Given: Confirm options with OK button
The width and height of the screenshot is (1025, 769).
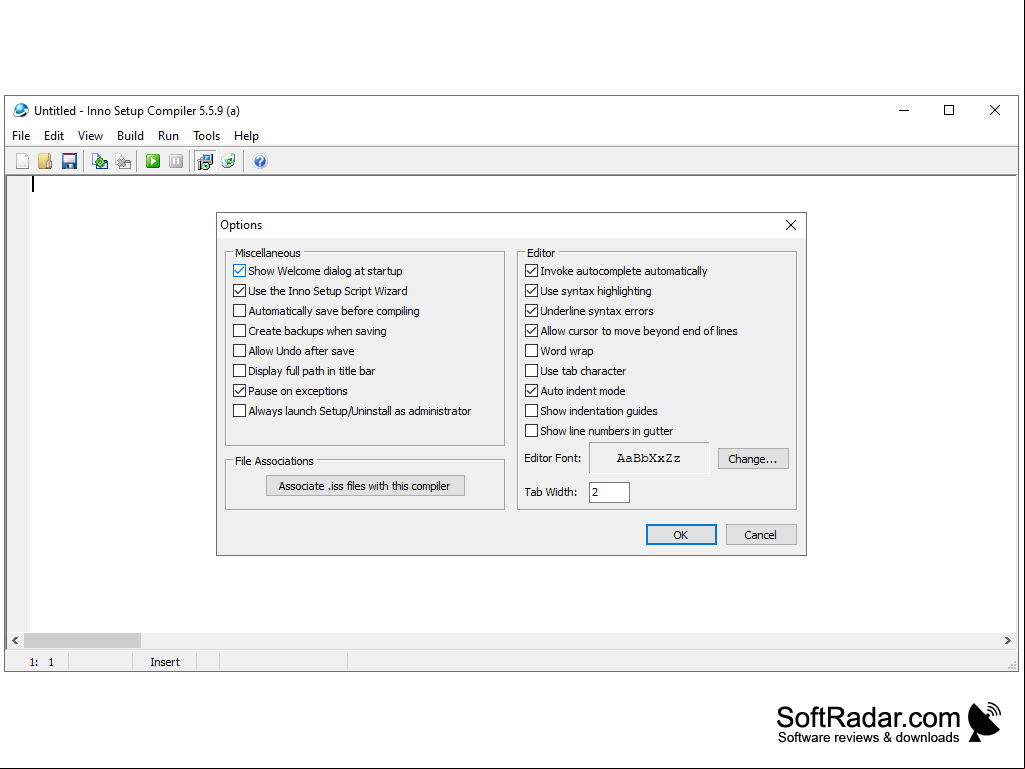Looking at the screenshot, I should pyautogui.click(x=681, y=535).
